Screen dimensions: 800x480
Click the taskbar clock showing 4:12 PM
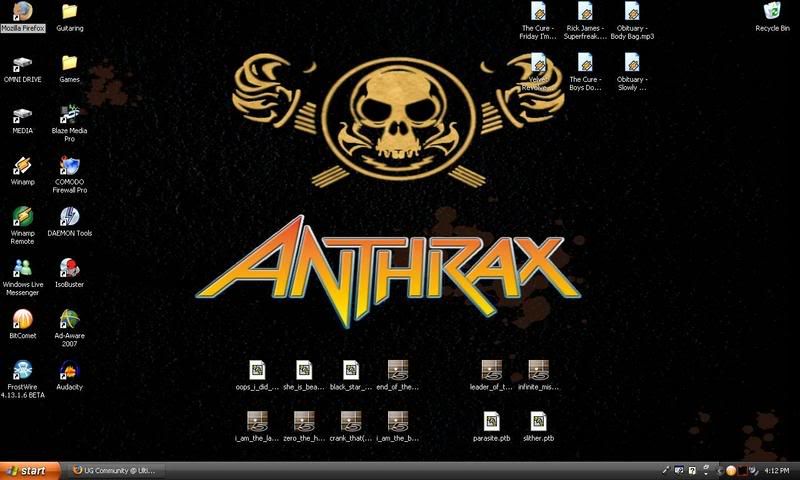(x=777, y=470)
